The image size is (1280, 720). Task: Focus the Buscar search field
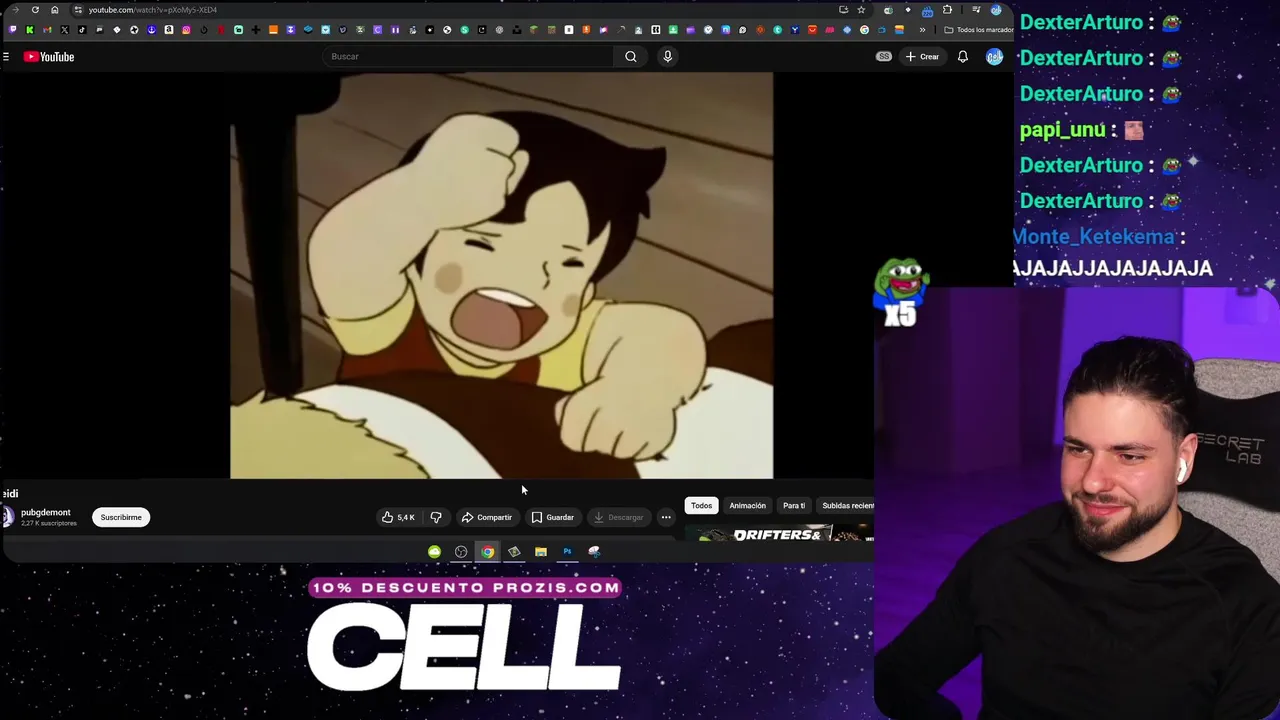tap(470, 56)
